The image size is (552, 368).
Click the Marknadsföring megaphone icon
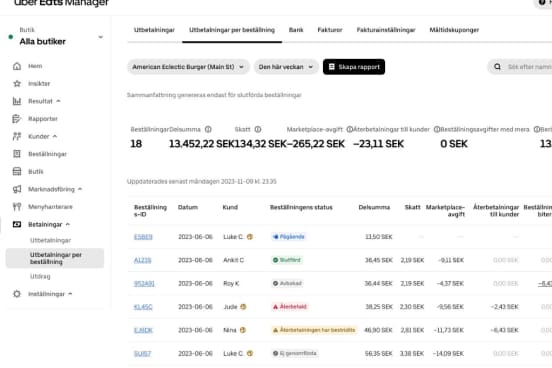[x=17, y=189]
